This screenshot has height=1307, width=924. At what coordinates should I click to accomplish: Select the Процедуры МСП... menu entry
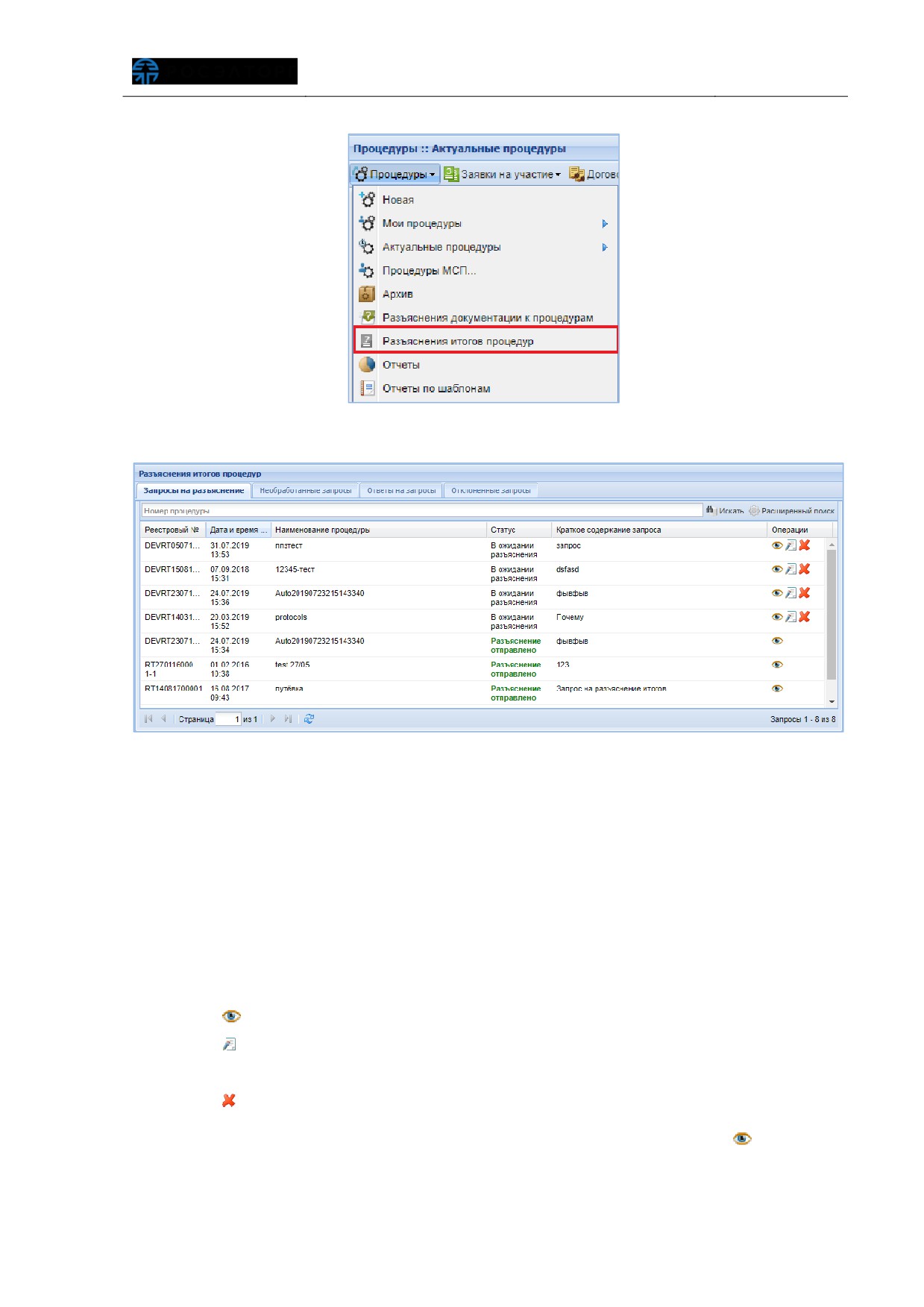tap(485, 271)
